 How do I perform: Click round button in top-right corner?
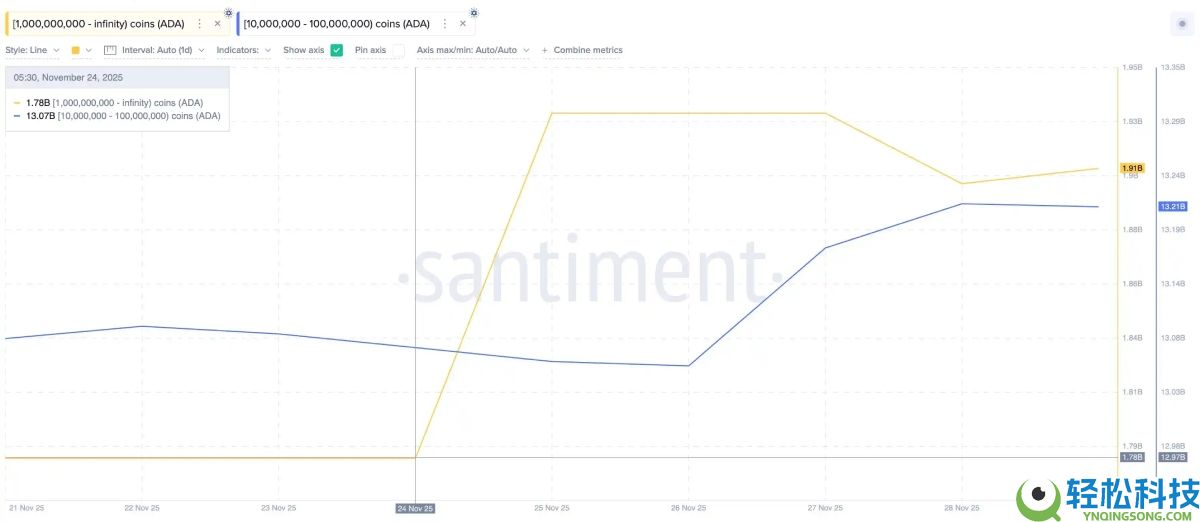coord(1182,24)
